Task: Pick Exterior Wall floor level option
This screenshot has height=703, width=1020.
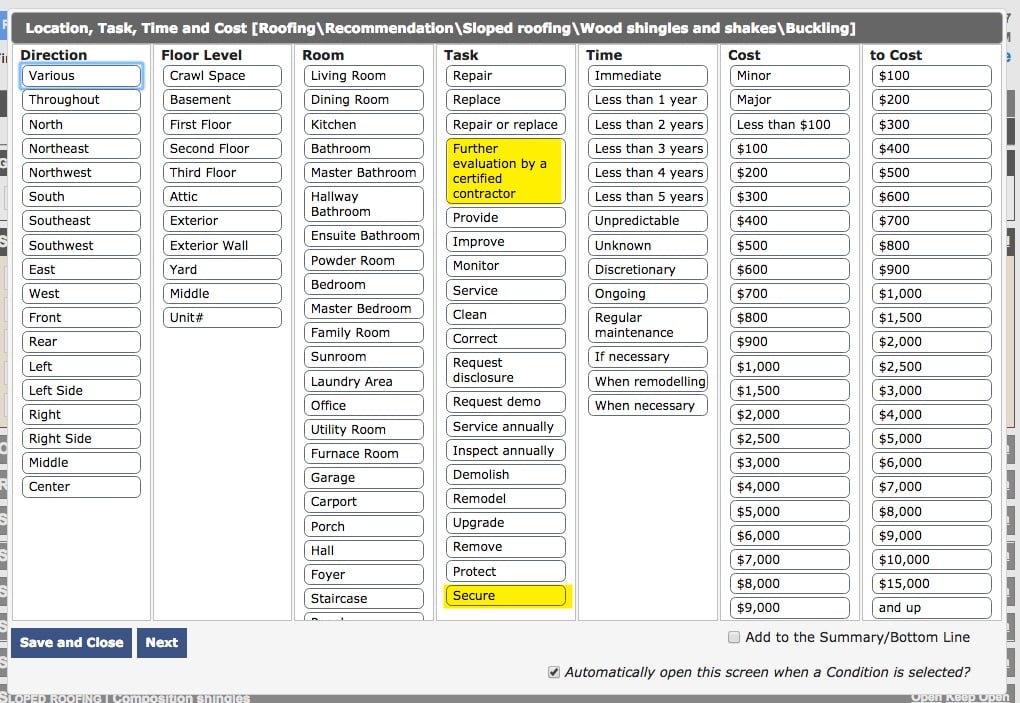Action: [x=222, y=246]
